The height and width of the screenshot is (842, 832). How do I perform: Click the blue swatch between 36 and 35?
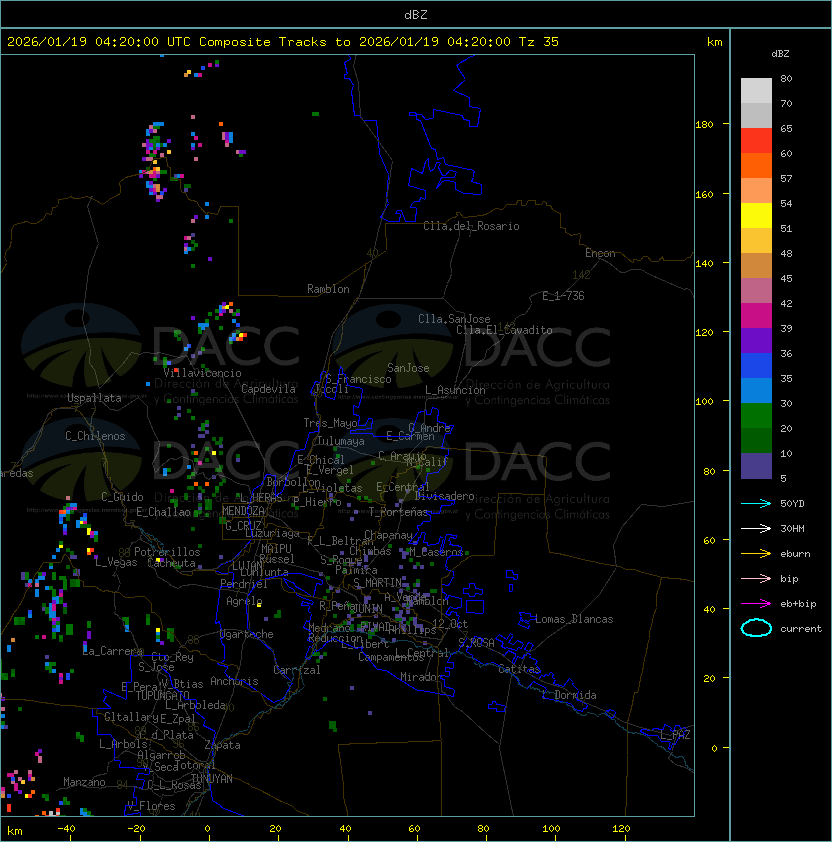(756, 366)
